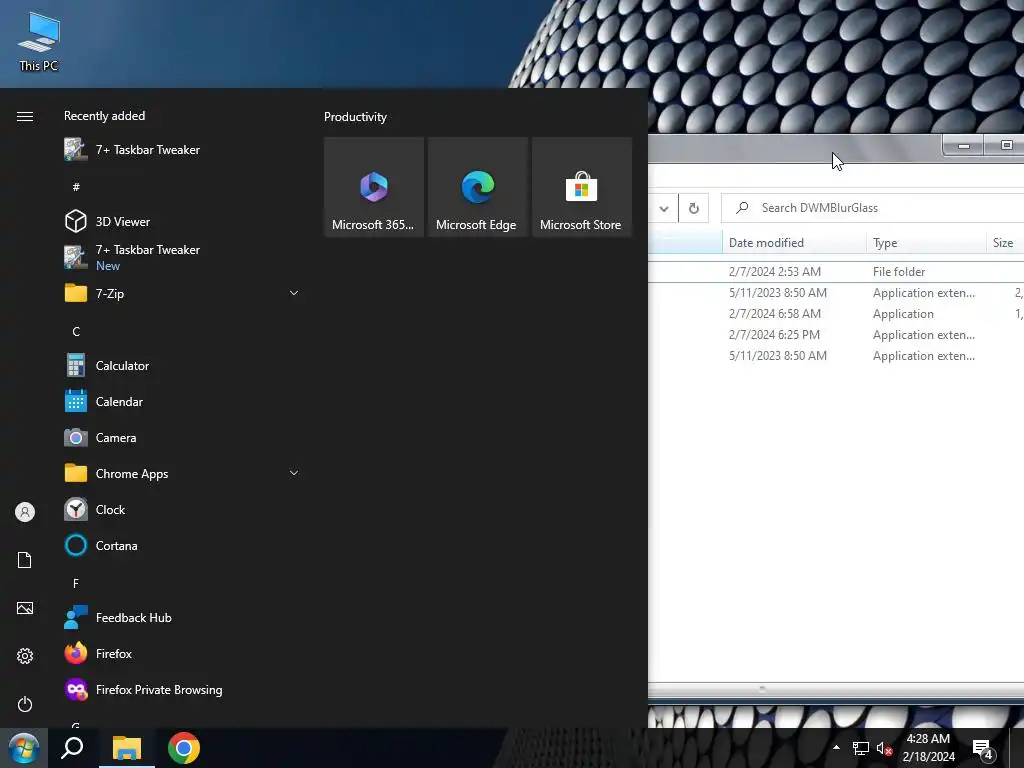Viewport: 1024px width, 768px height.
Task: Show hidden system tray icons
Action: [x=837, y=748]
